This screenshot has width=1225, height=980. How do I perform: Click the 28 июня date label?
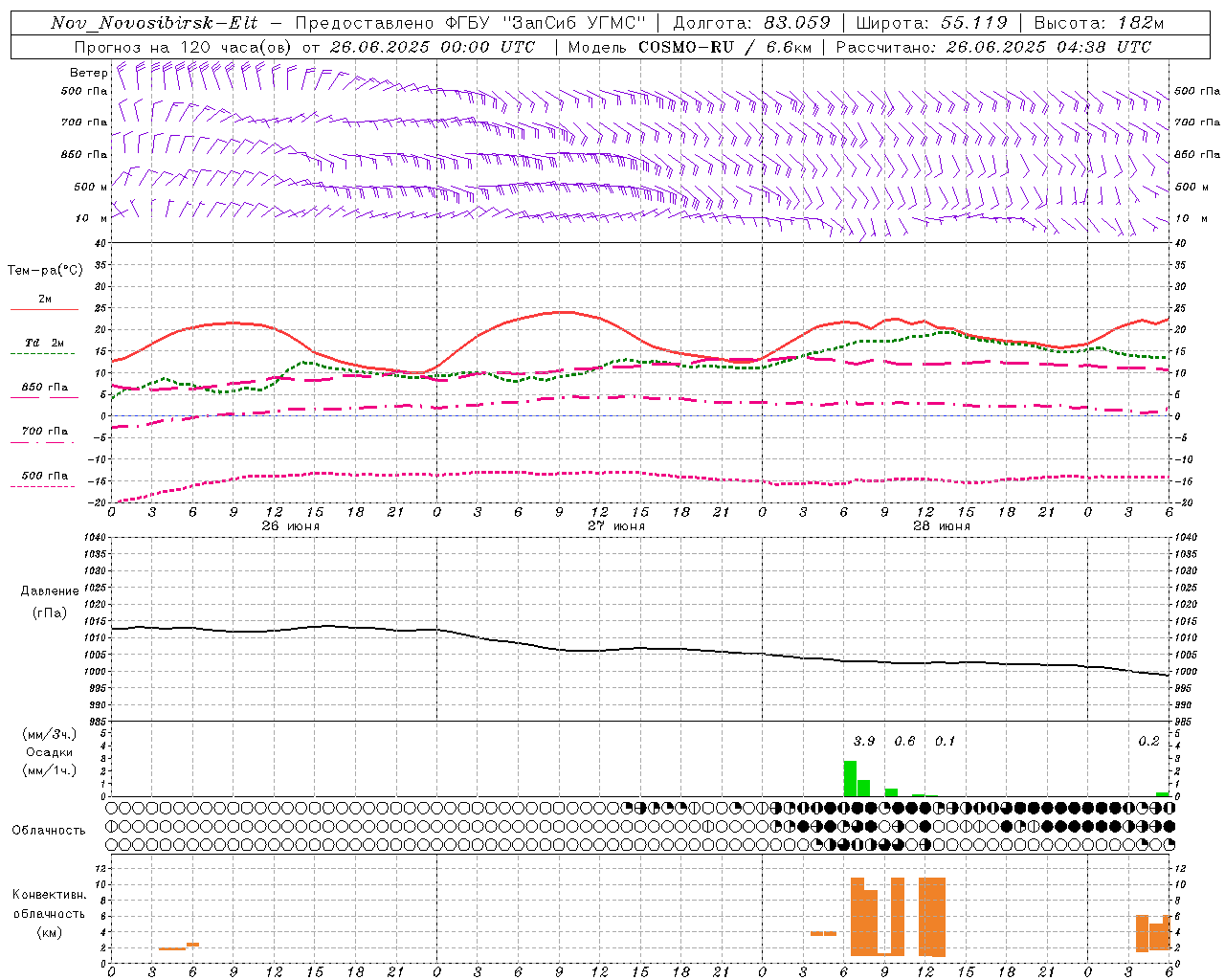tap(941, 525)
